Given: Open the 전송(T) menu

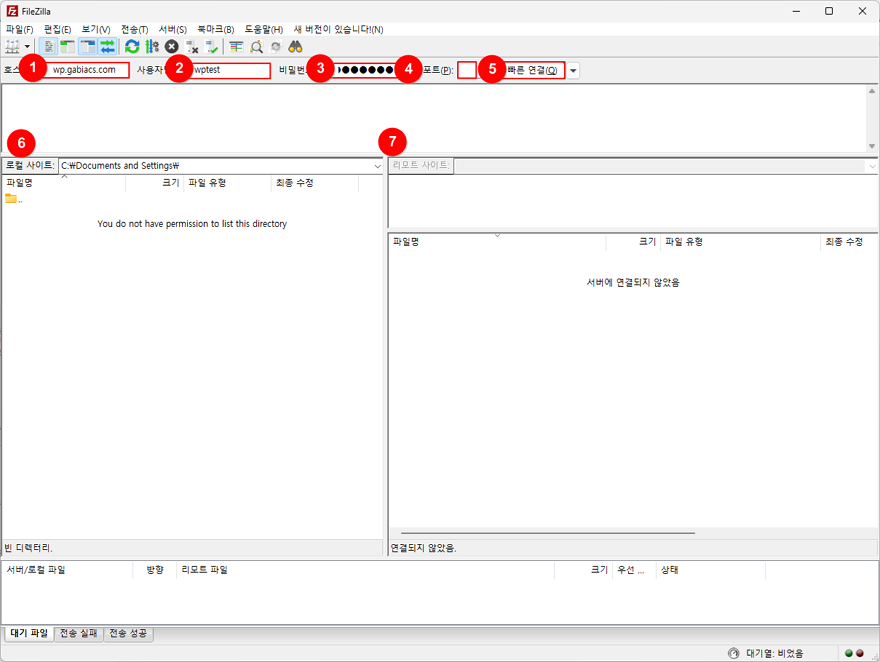Looking at the screenshot, I should pyautogui.click(x=134, y=29).
